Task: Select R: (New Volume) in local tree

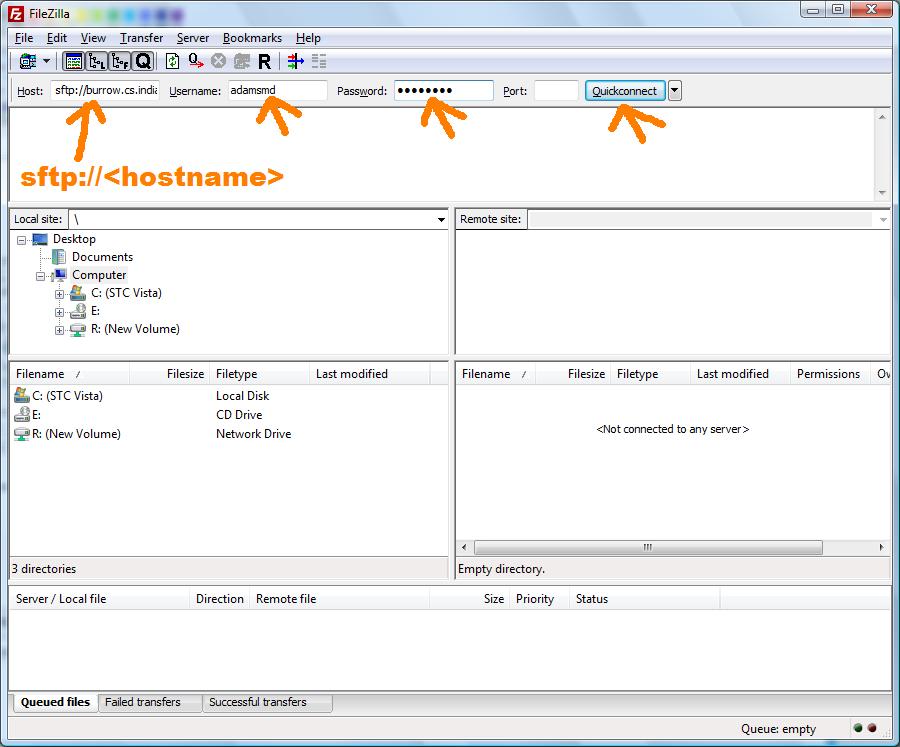Action: pos(135,329)
